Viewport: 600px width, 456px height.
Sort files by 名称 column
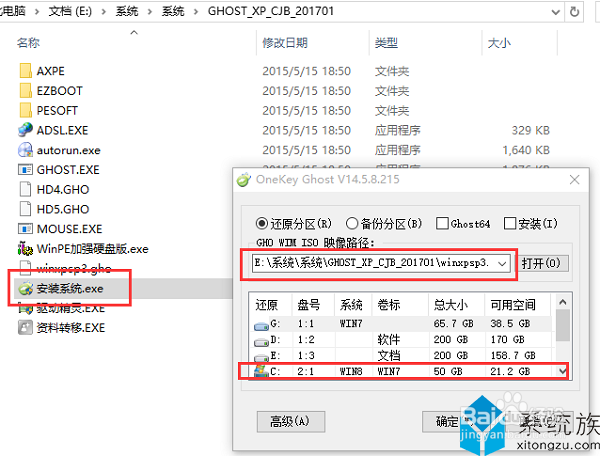[28, 43]
